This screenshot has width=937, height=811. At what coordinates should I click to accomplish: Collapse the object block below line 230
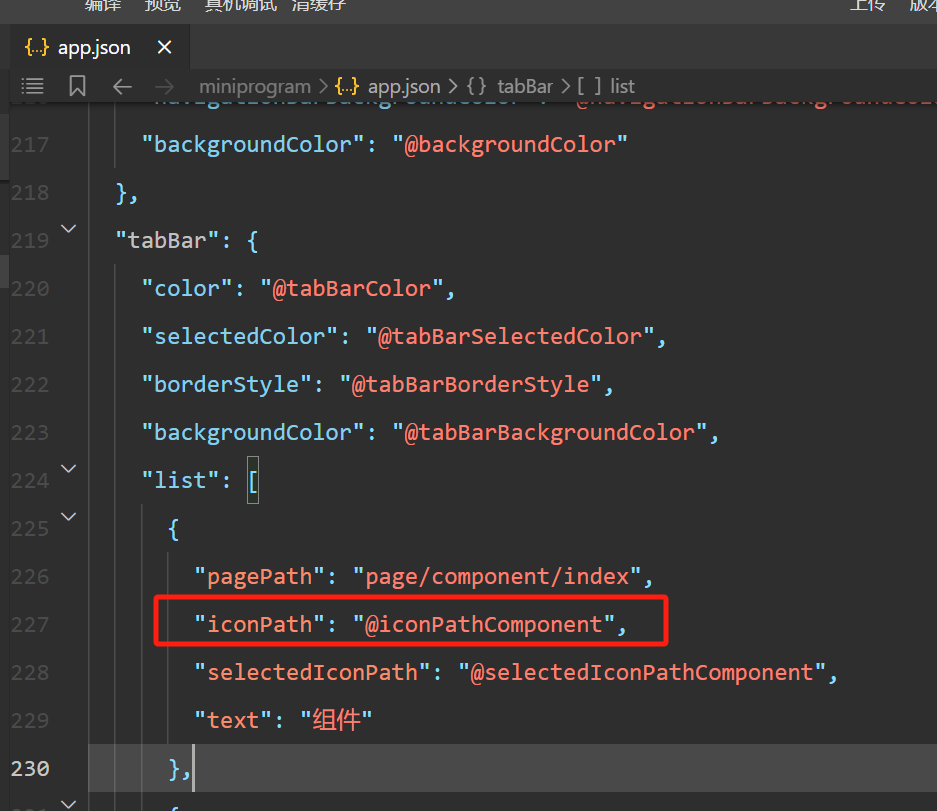click(x=69, y=803)
